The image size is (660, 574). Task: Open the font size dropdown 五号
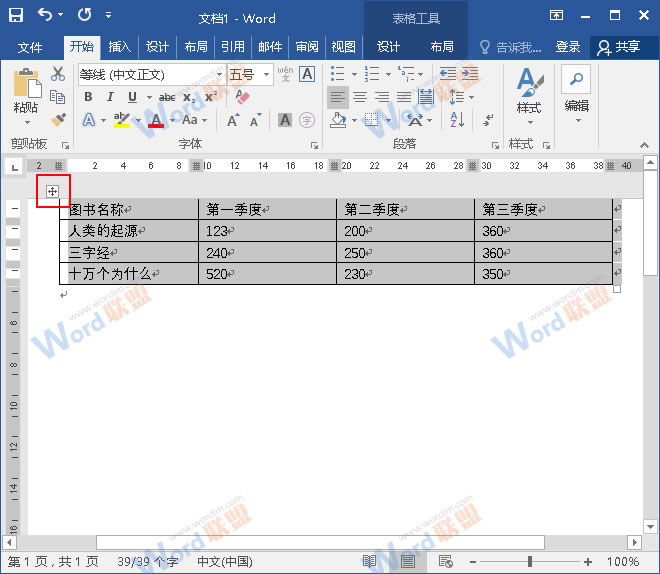click(x=266, y=74)
